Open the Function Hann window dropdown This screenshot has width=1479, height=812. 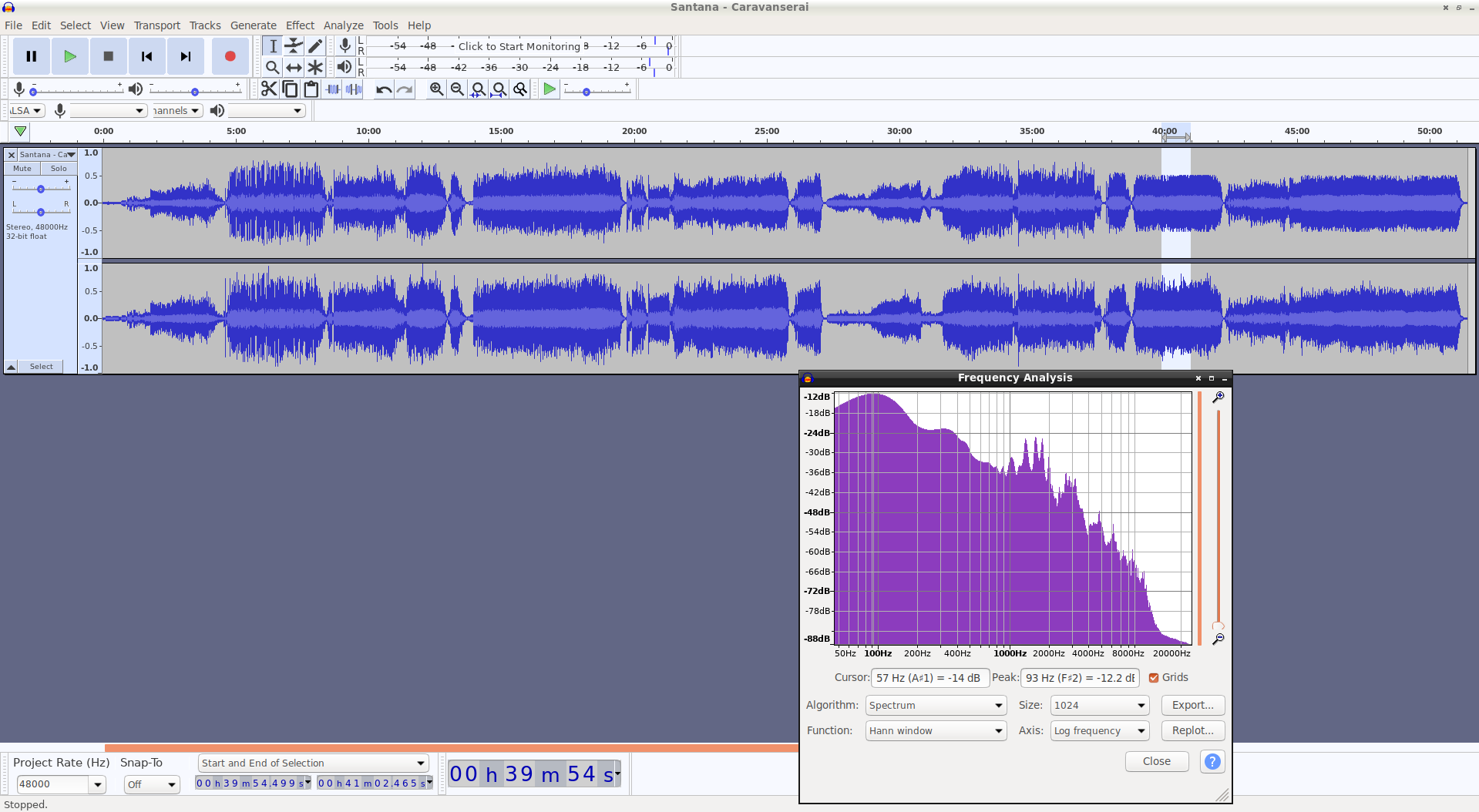coord(936,730)
